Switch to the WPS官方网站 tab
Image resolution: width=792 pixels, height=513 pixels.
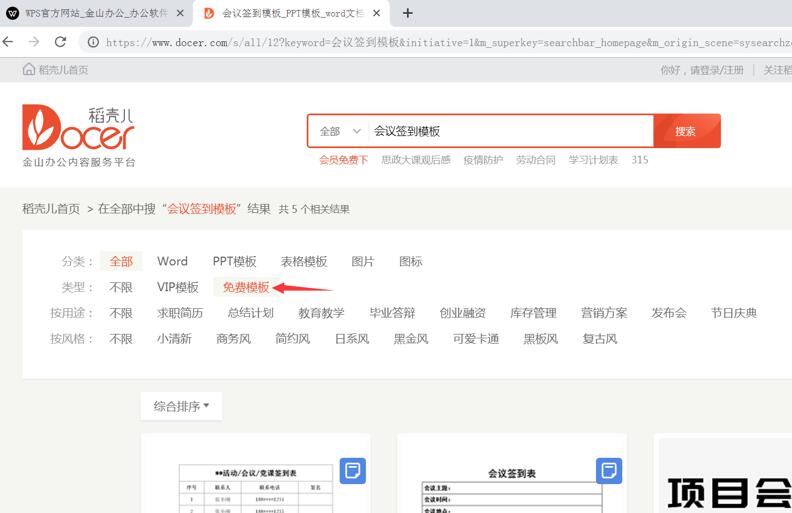96,14
